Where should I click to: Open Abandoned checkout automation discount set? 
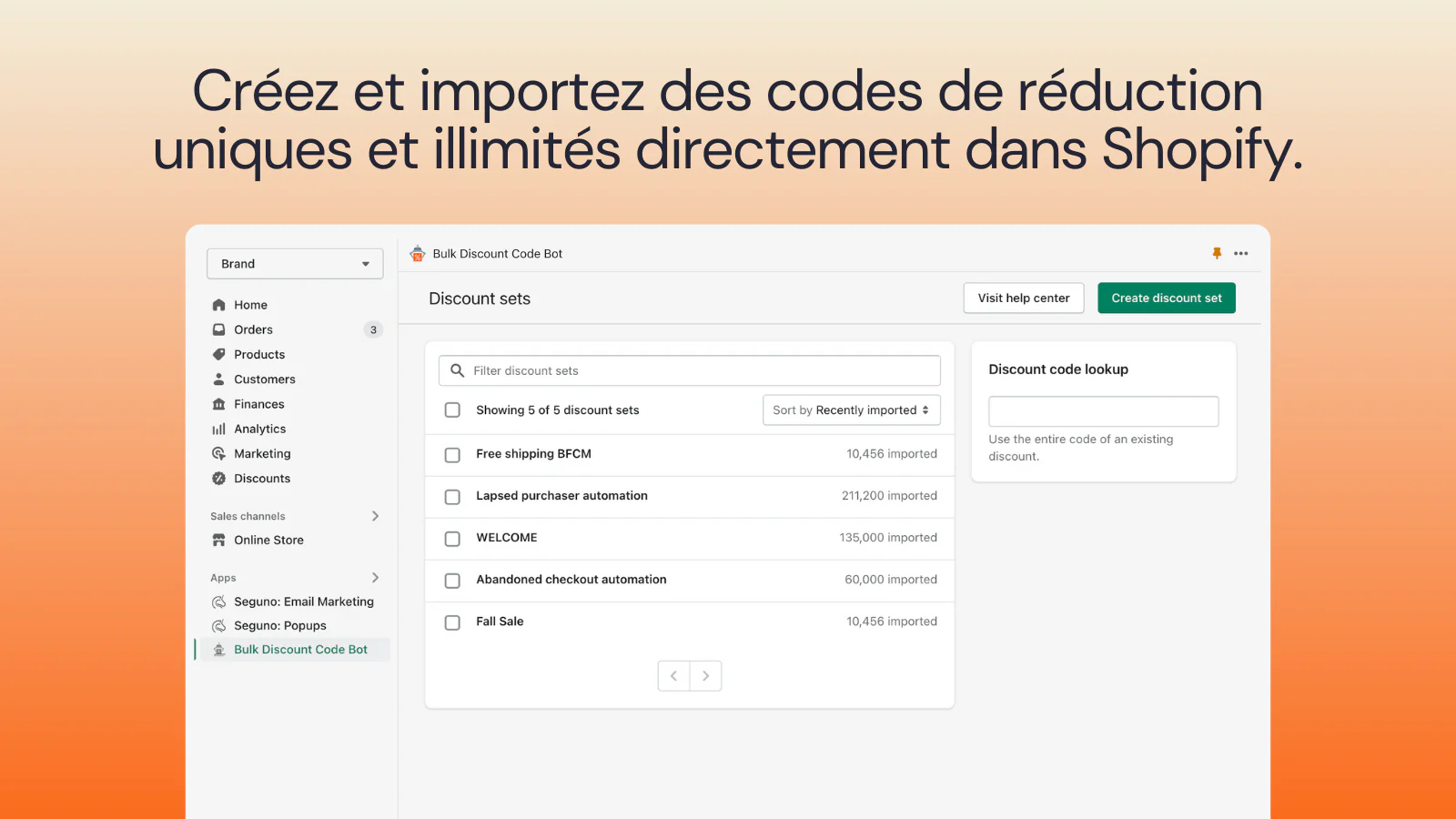point(571,580)
